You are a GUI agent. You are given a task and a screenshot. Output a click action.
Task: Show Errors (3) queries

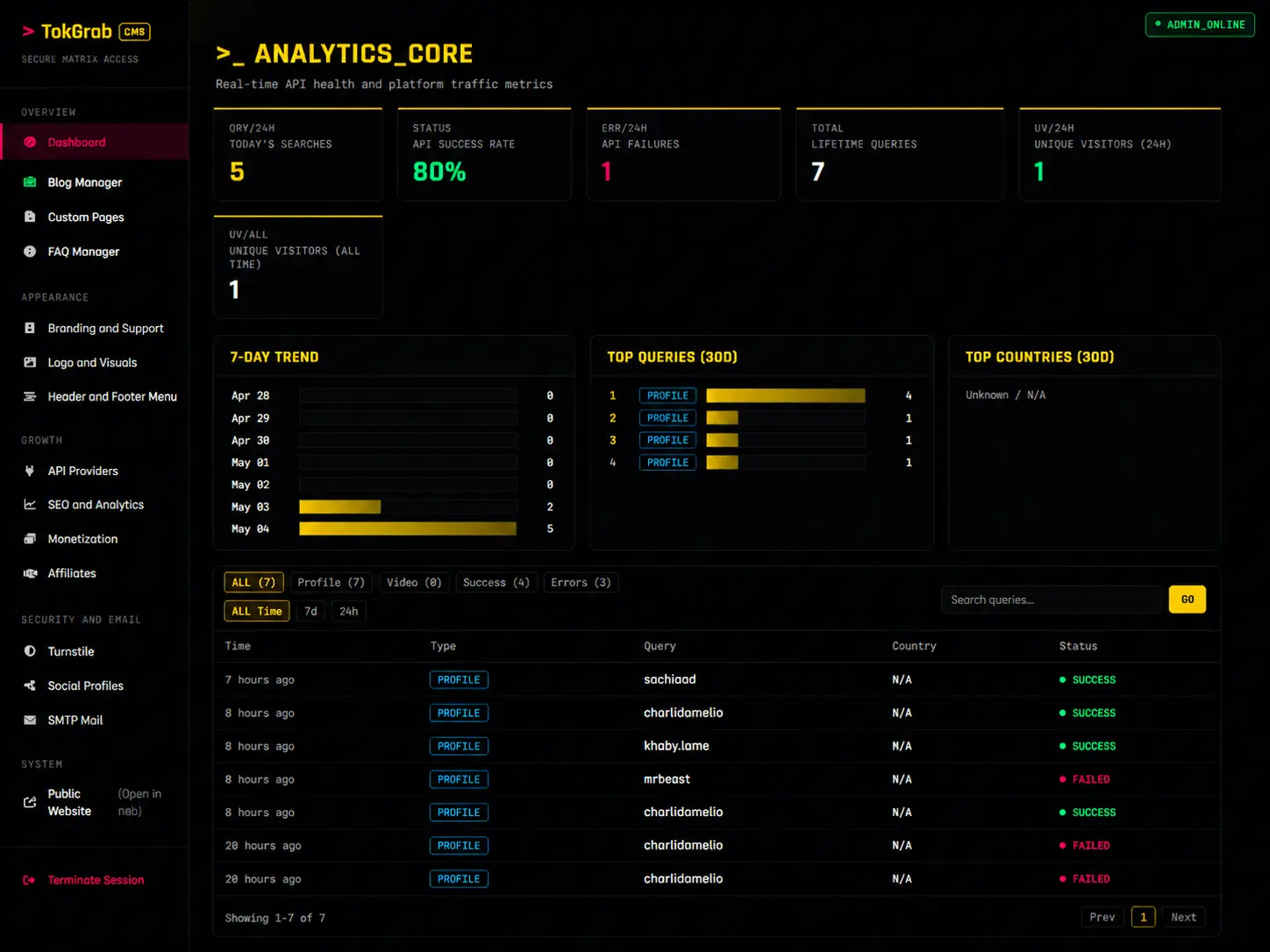[x=581, y=582]
